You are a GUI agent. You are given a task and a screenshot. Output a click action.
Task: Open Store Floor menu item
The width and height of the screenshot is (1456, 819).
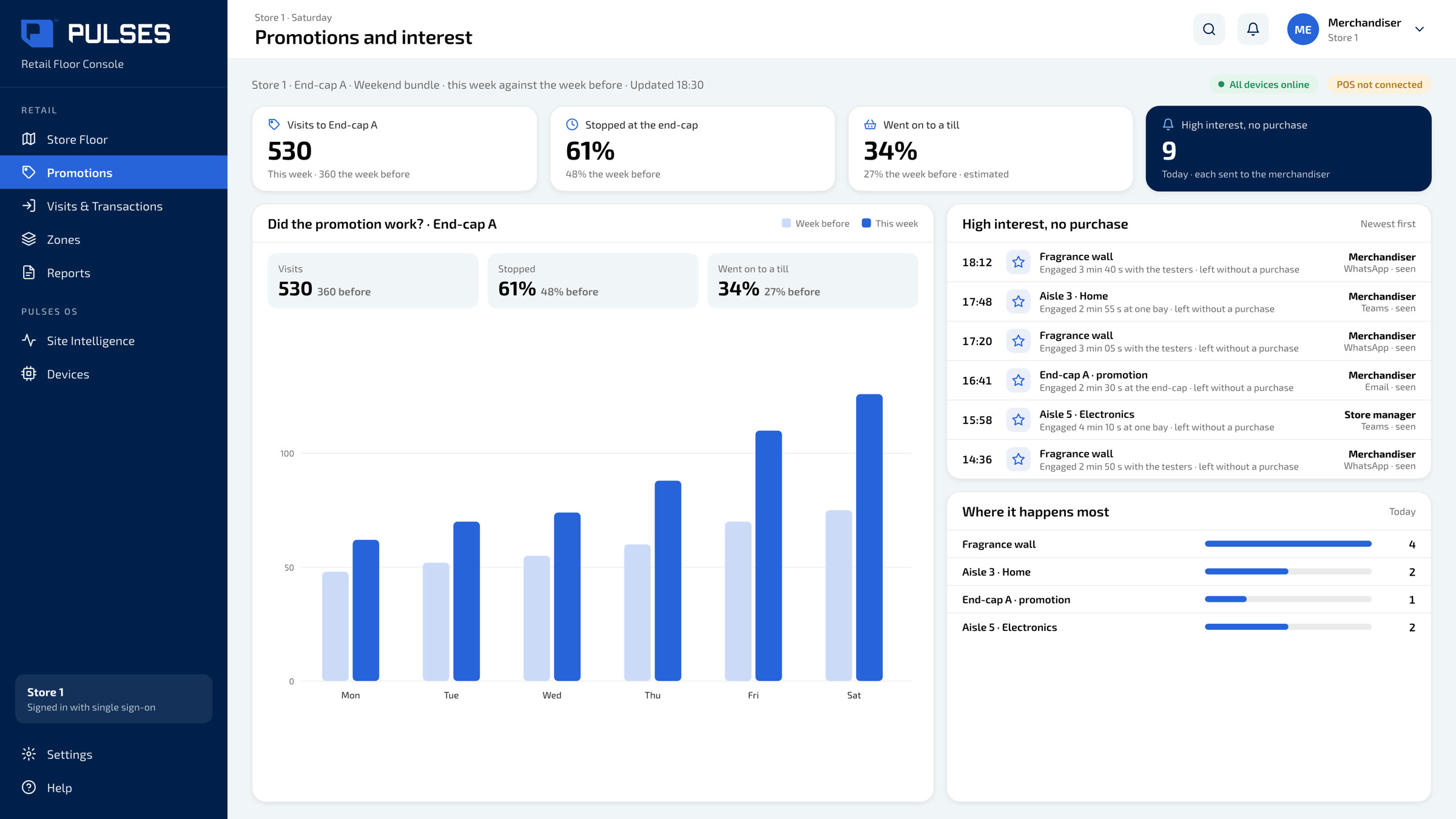[113, 139]
